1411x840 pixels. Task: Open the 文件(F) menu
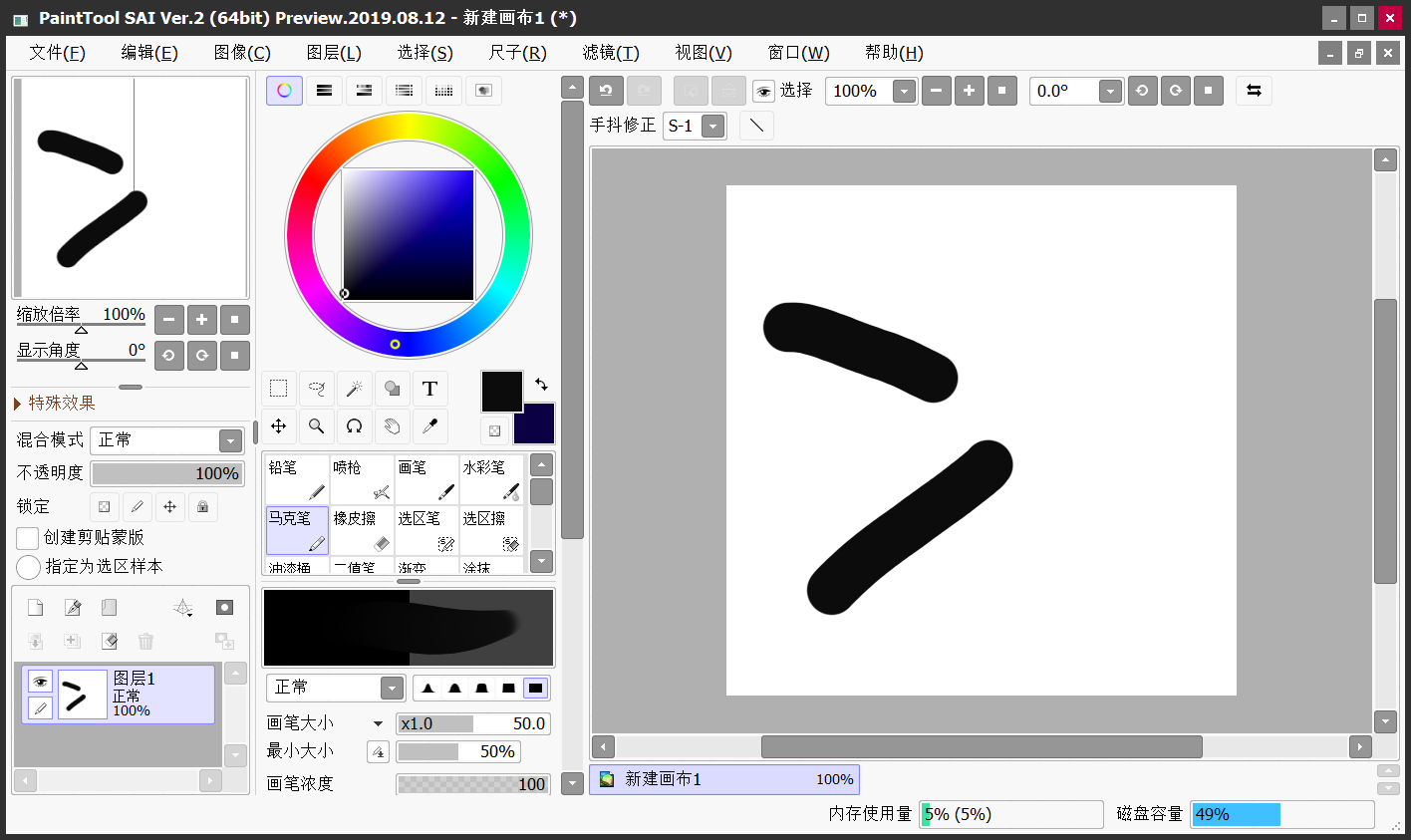[x=57, y=53]
